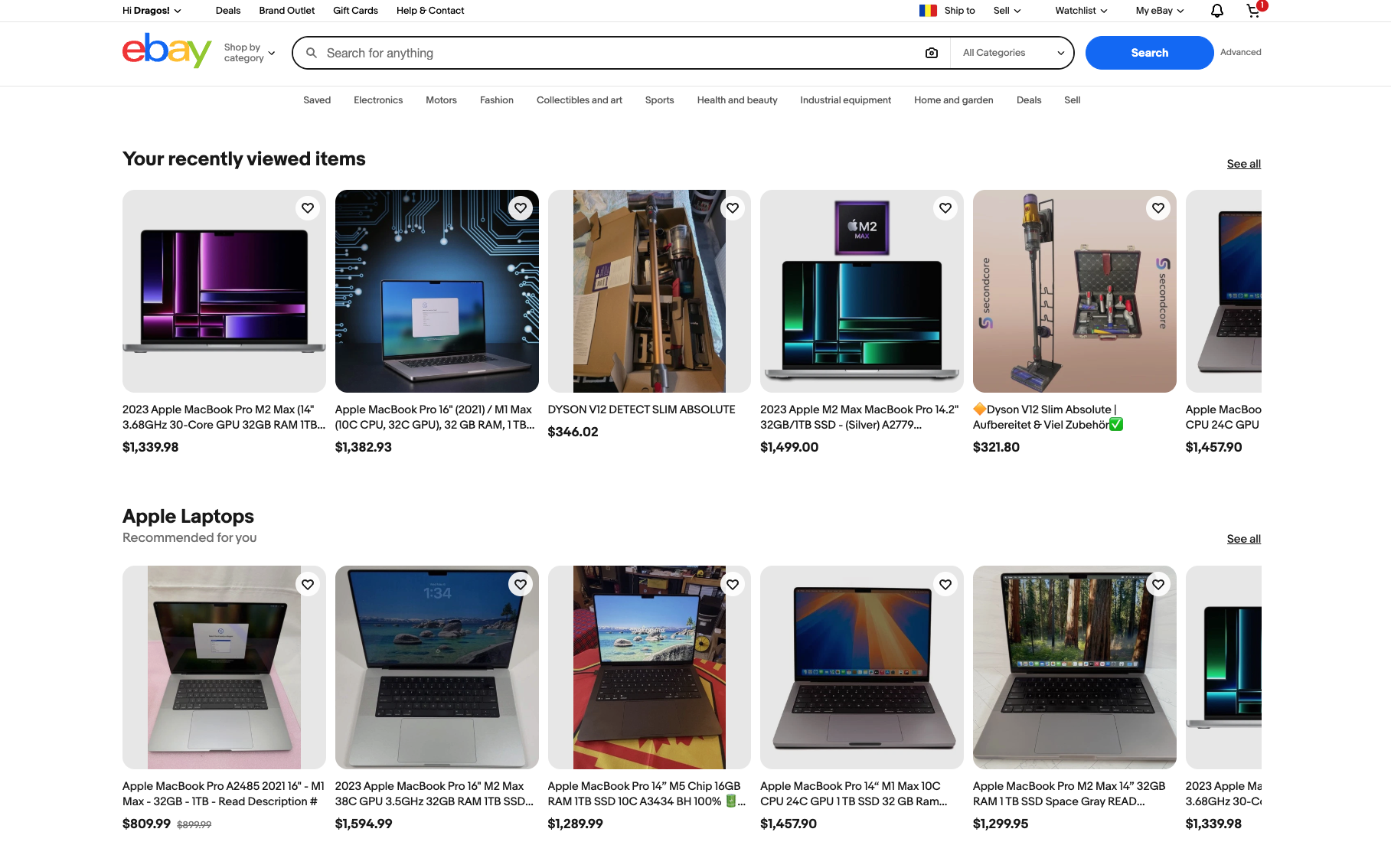This screenshot has width=1391, height=868.
Task: Favorite the $1,499.00 M2 Max MacBook Pro
Action: [945, 208]
